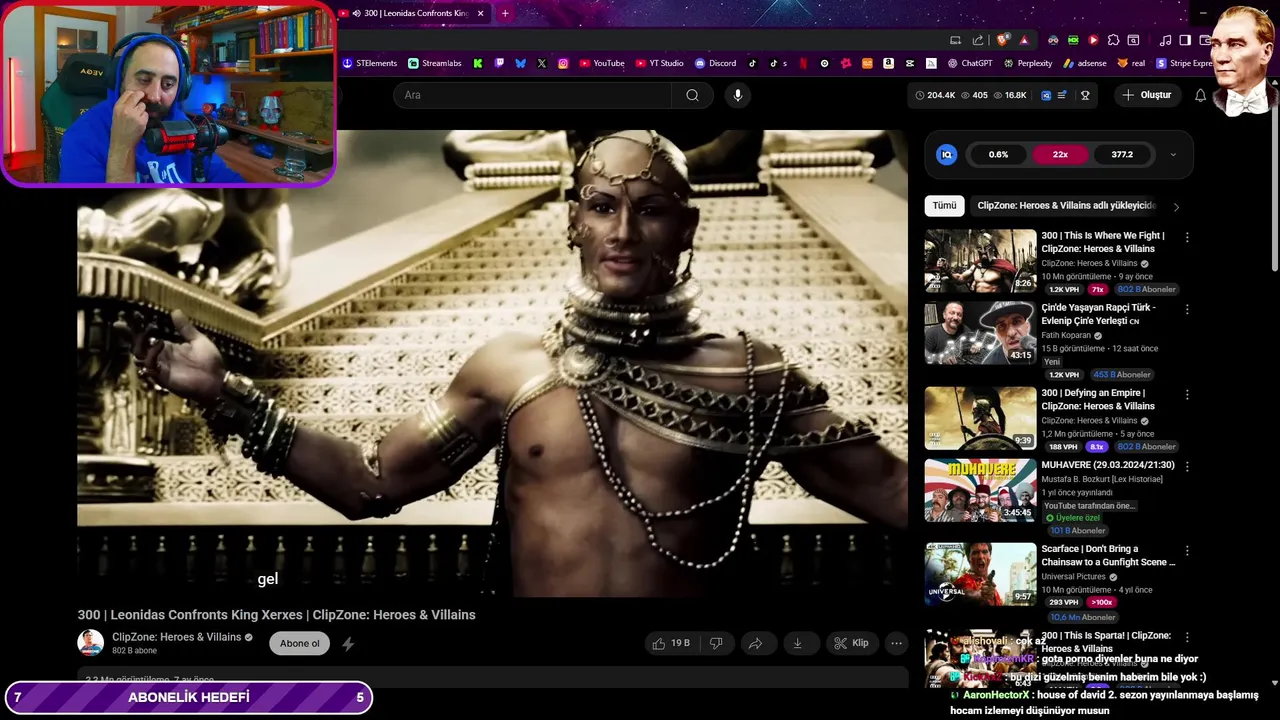Open browser extensions puzzle icon

coord(1113,40)
